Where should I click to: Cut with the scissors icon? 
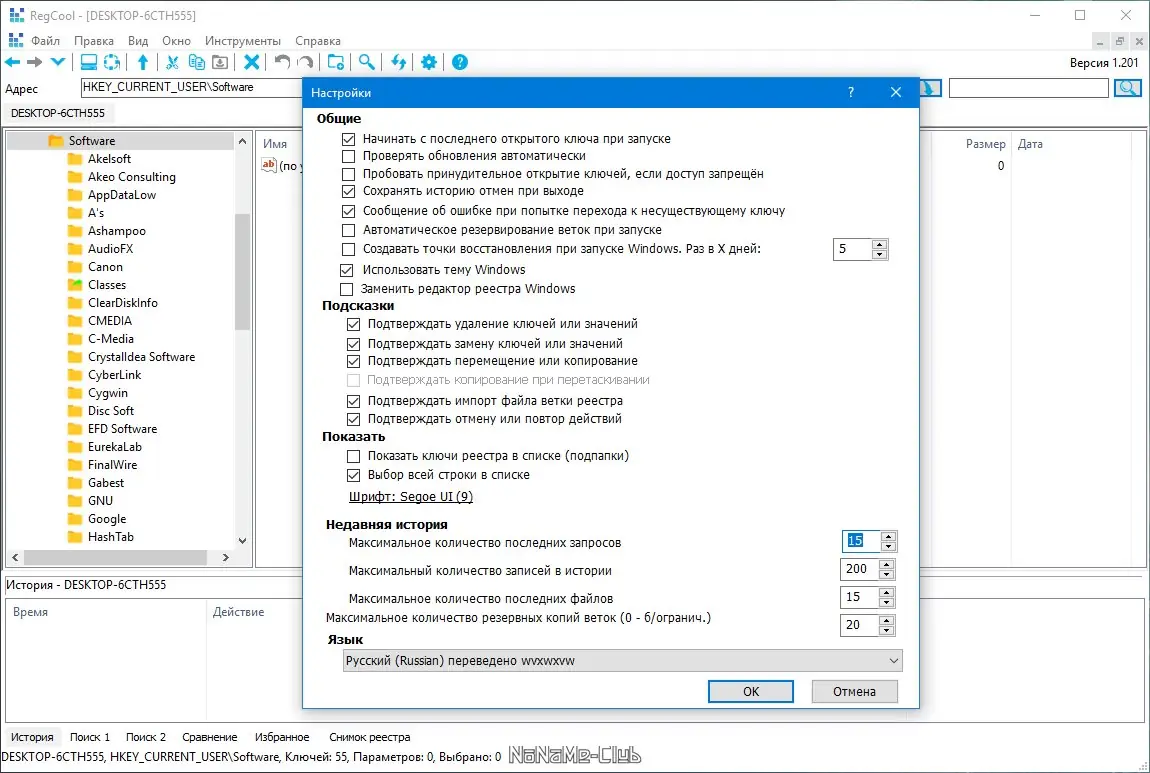(172, 62)
